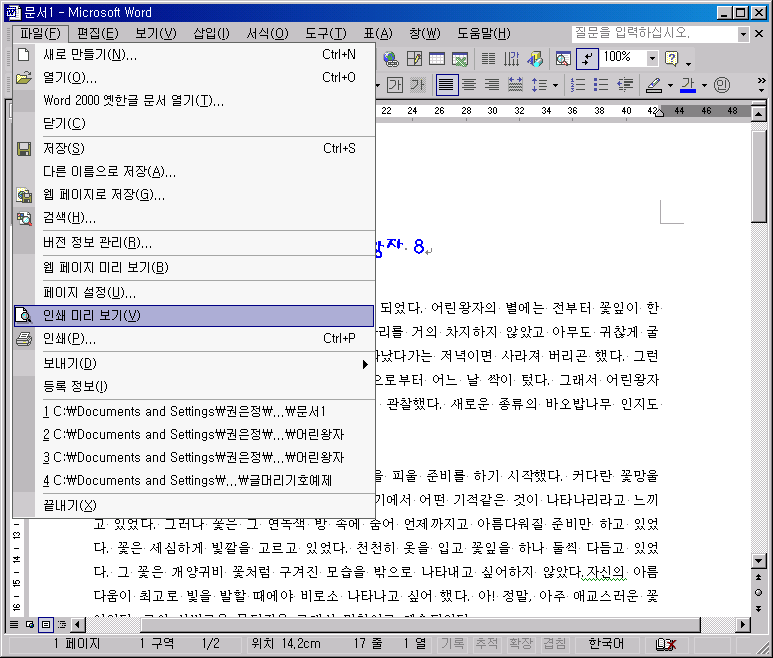
Task: Open the 편집(E) menu
Action: [98, 34]
